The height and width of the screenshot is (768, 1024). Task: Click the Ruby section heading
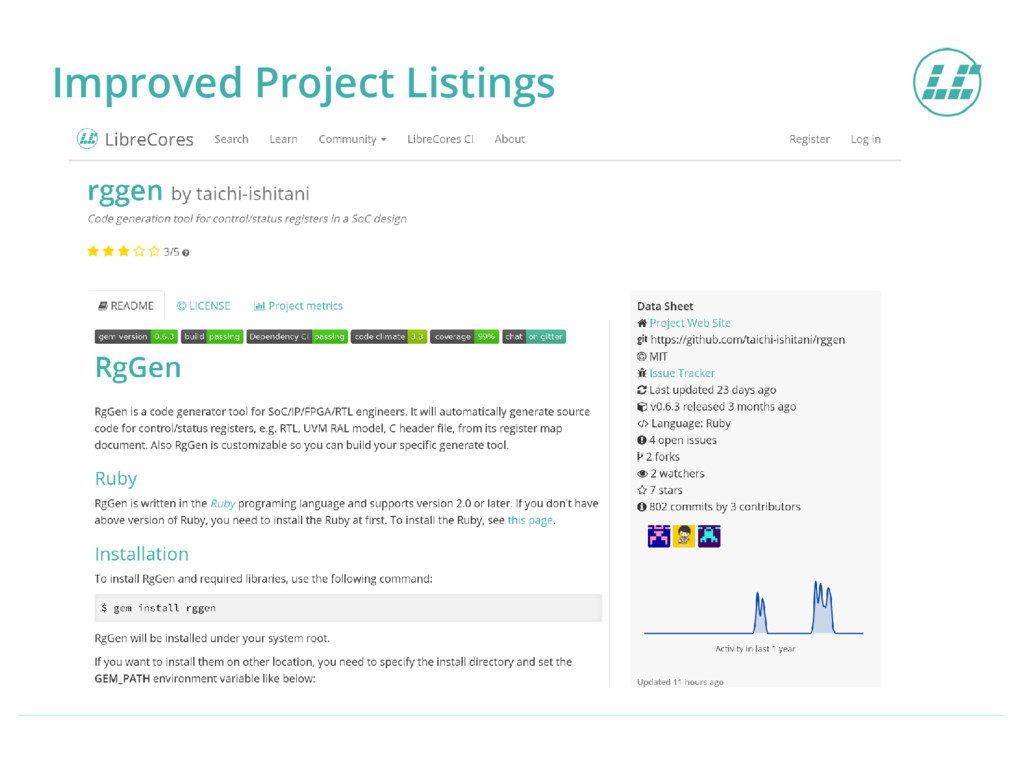(x=116, y=479)
